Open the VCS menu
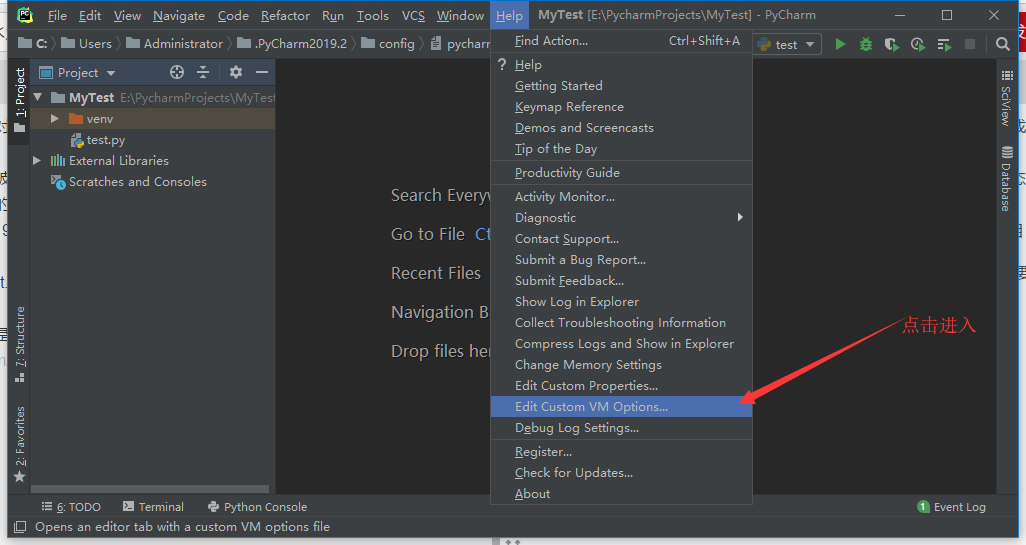This screenshot has height=545, width=1026. click(413, 16)
